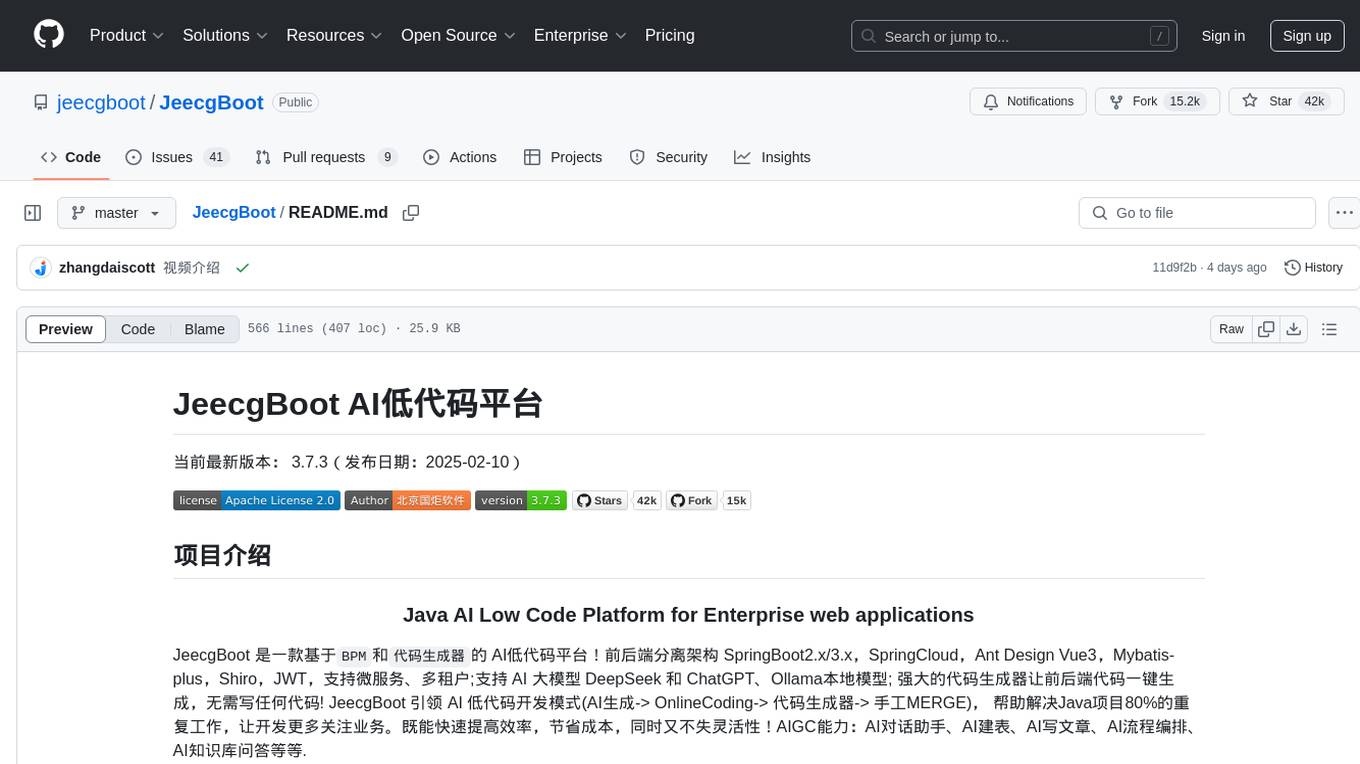The image size is (1360, 764).
Task: Click the license Apache License 2.0 badge
Action: coord(256,501)
